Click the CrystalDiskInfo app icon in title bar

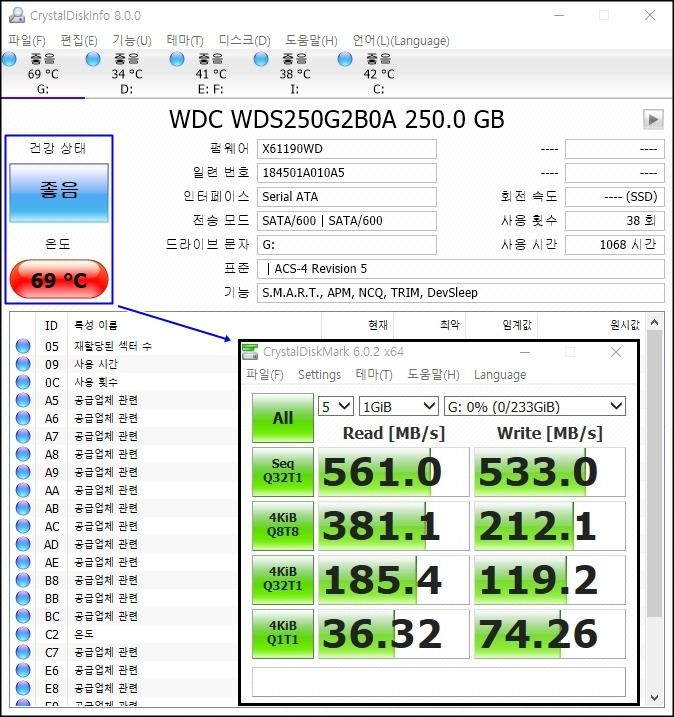16,15
